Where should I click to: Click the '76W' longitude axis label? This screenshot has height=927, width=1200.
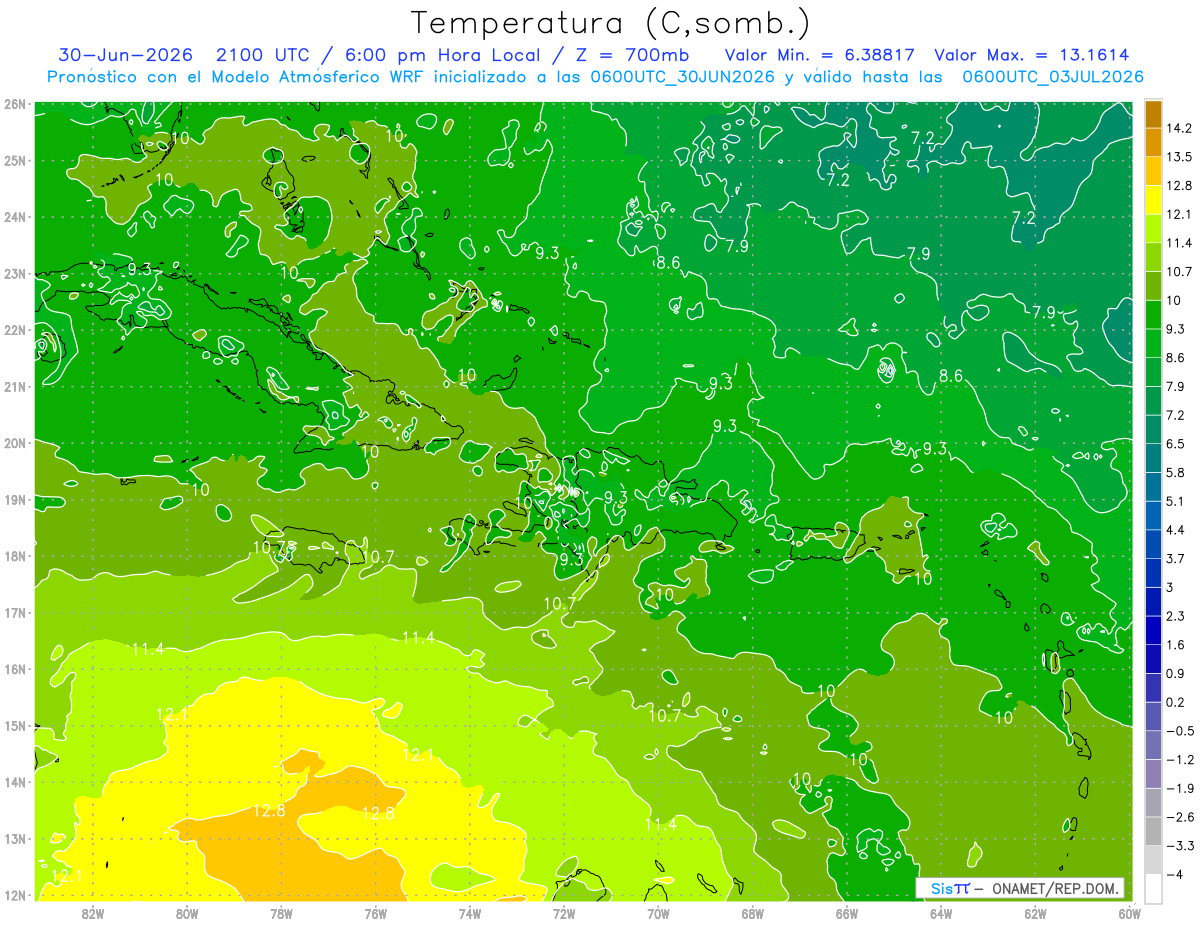point(376,913)
